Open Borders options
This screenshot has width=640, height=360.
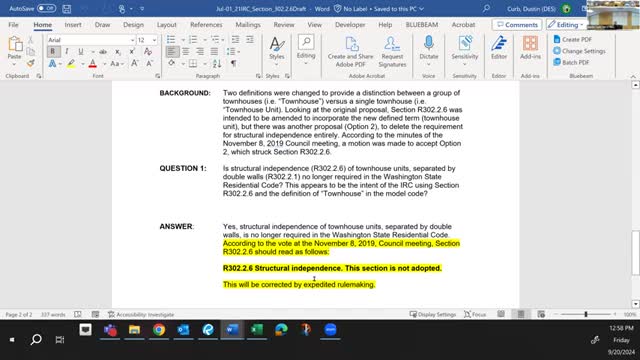click(193, 63)
